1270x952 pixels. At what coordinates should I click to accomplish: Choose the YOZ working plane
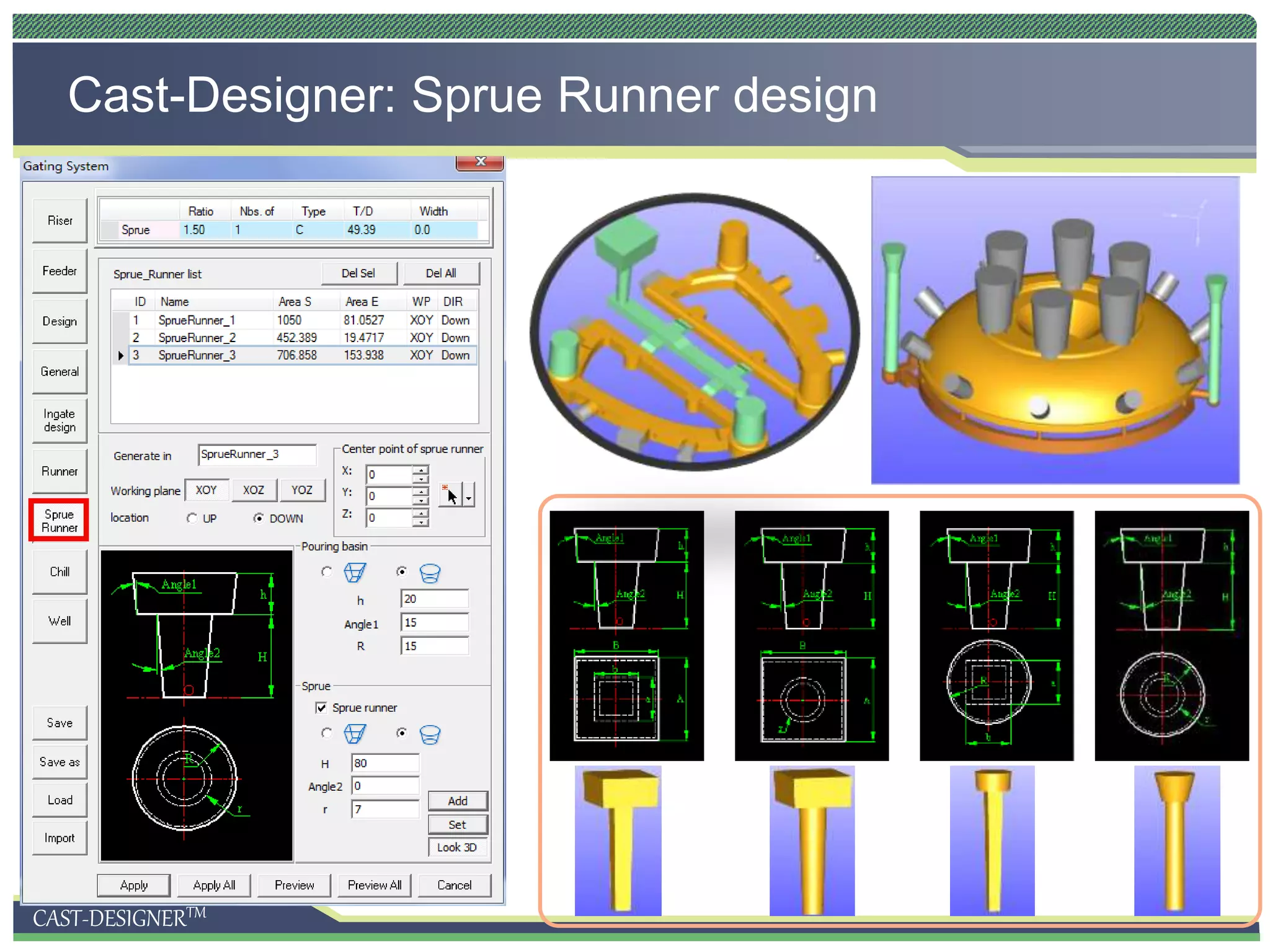pos(302,490)
